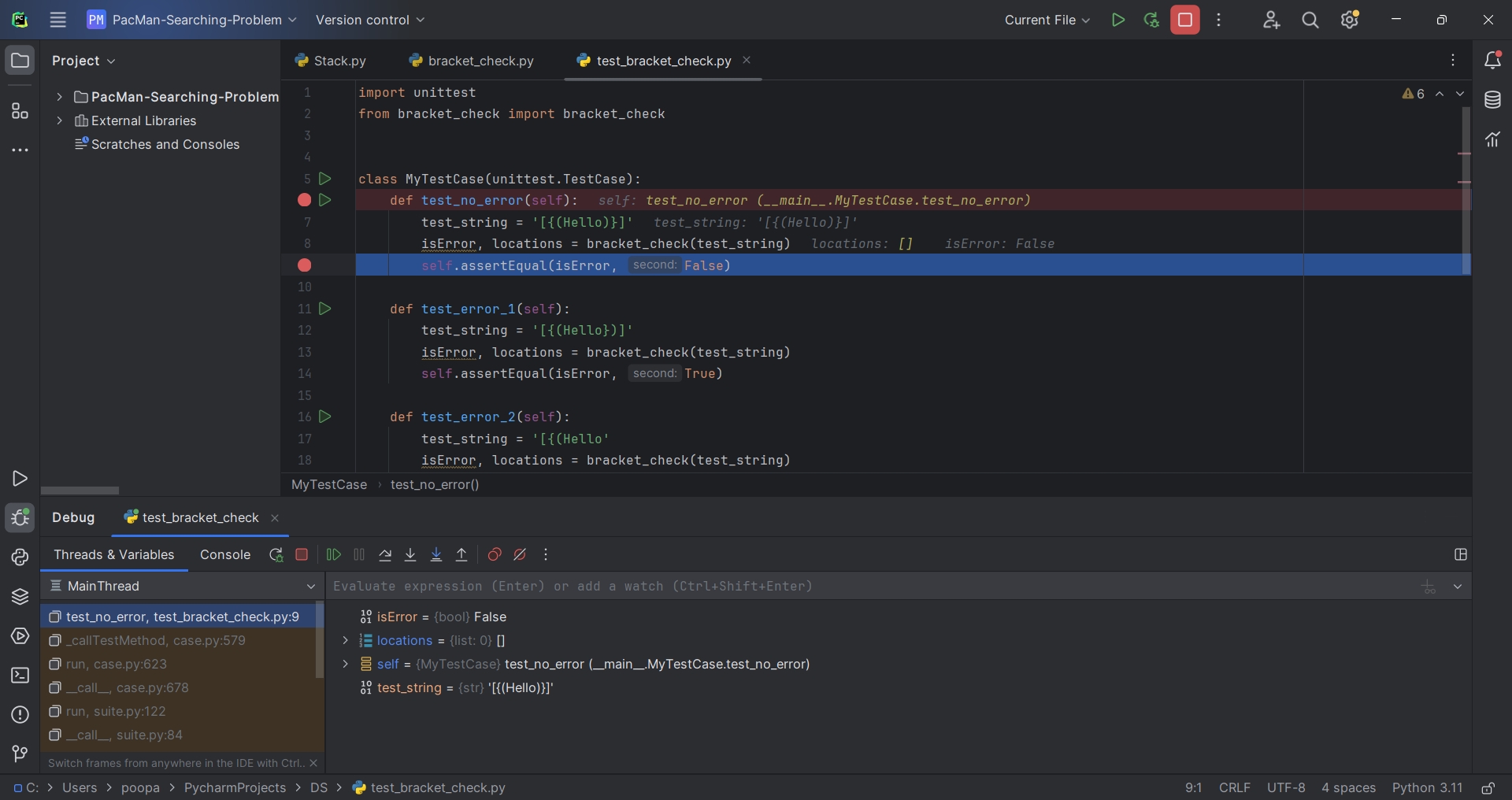This screenshot has width=1512, height=800.
Task: Open the Terminal tool window icon
Action: click(x=19, y=675)
